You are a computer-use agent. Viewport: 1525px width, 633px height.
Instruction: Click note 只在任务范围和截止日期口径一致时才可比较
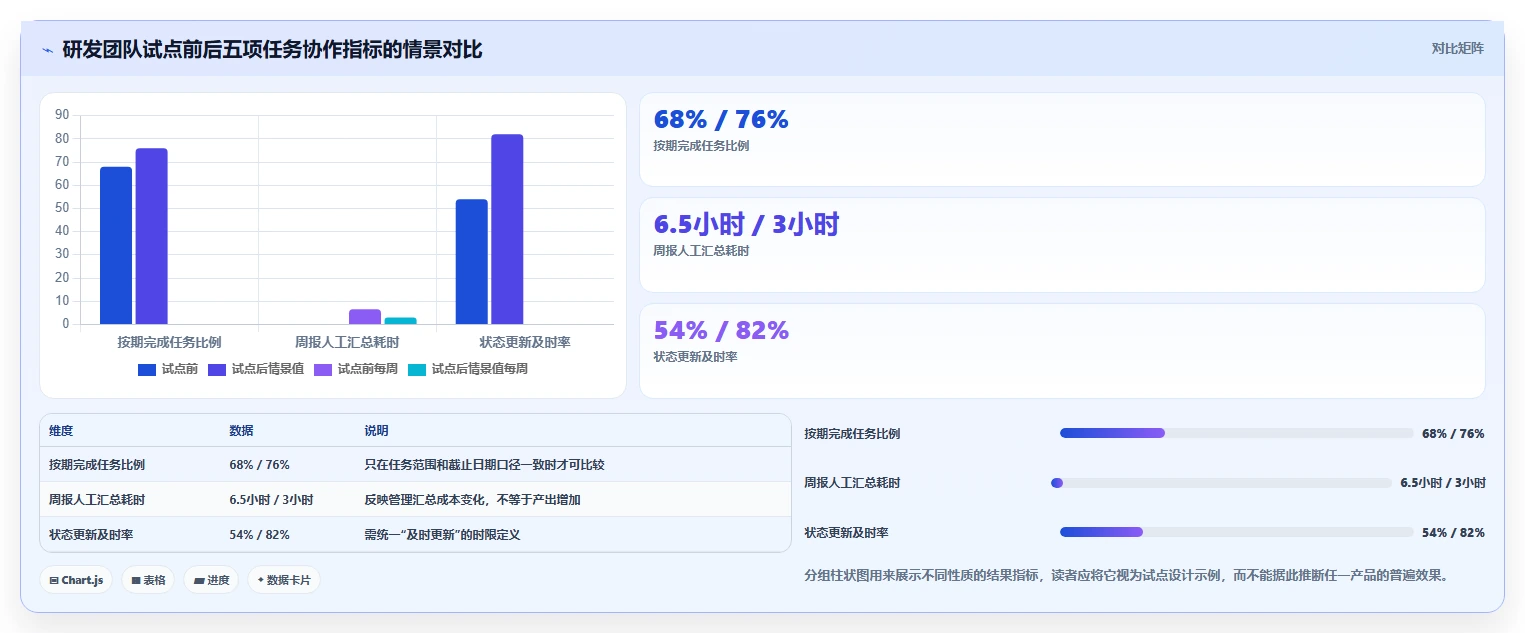pyautogui.click(x=484, y=465)
